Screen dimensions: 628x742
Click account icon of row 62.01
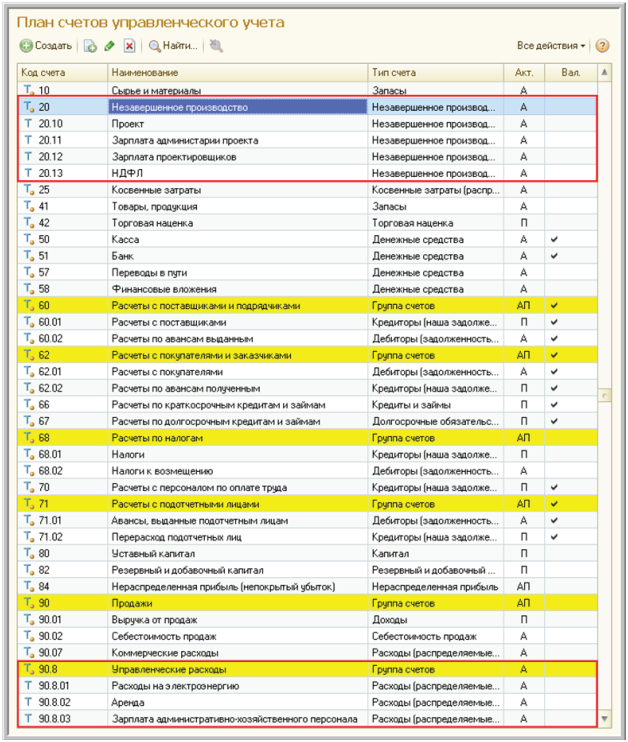point(29,371)
